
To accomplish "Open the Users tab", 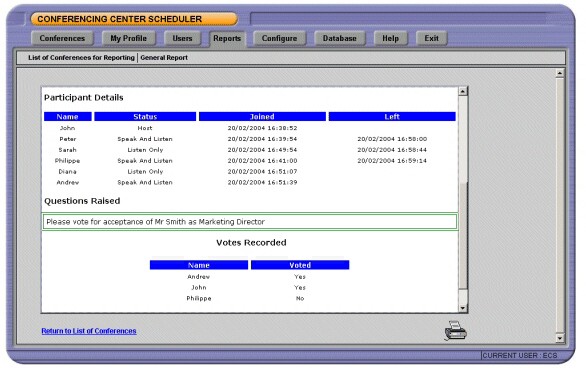I will coord(182,38).
